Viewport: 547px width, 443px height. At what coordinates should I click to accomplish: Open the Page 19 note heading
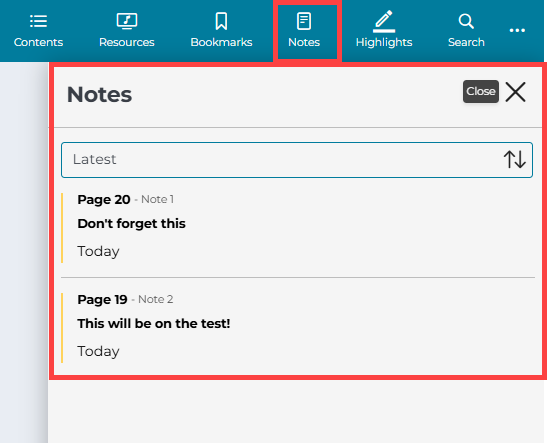pos(103,300)
